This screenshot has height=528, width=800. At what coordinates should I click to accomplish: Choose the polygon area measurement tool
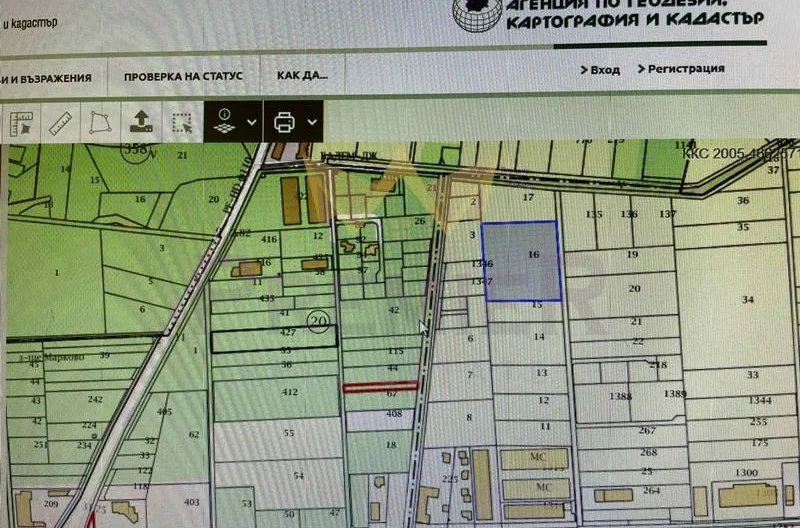tap(99, 123)
